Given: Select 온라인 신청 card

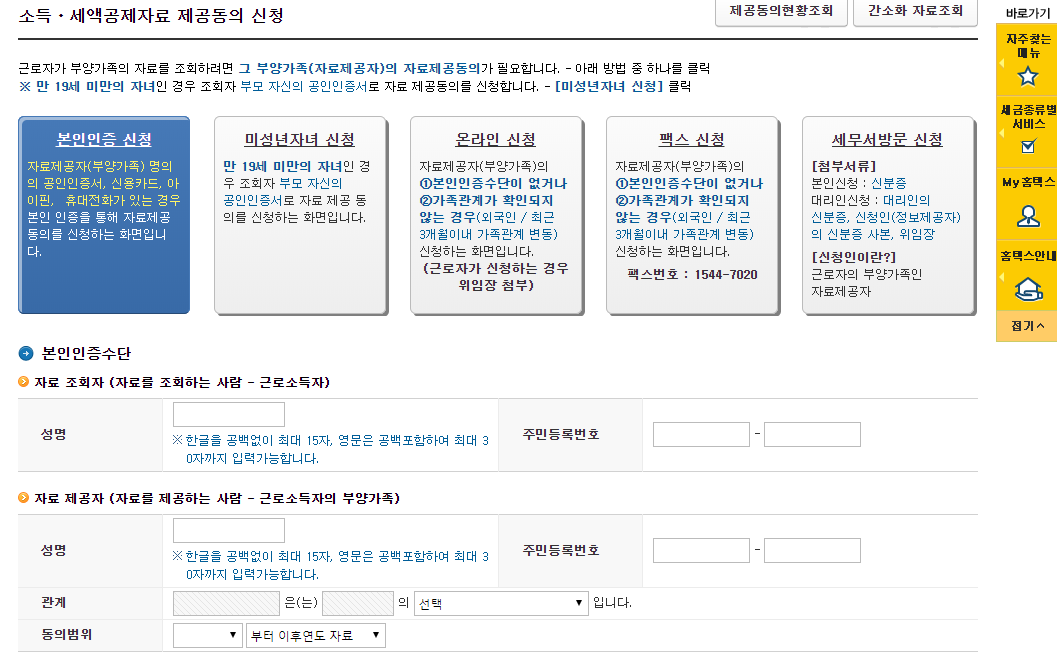Looking at the screenshot, I should click(x=496, y=215).
